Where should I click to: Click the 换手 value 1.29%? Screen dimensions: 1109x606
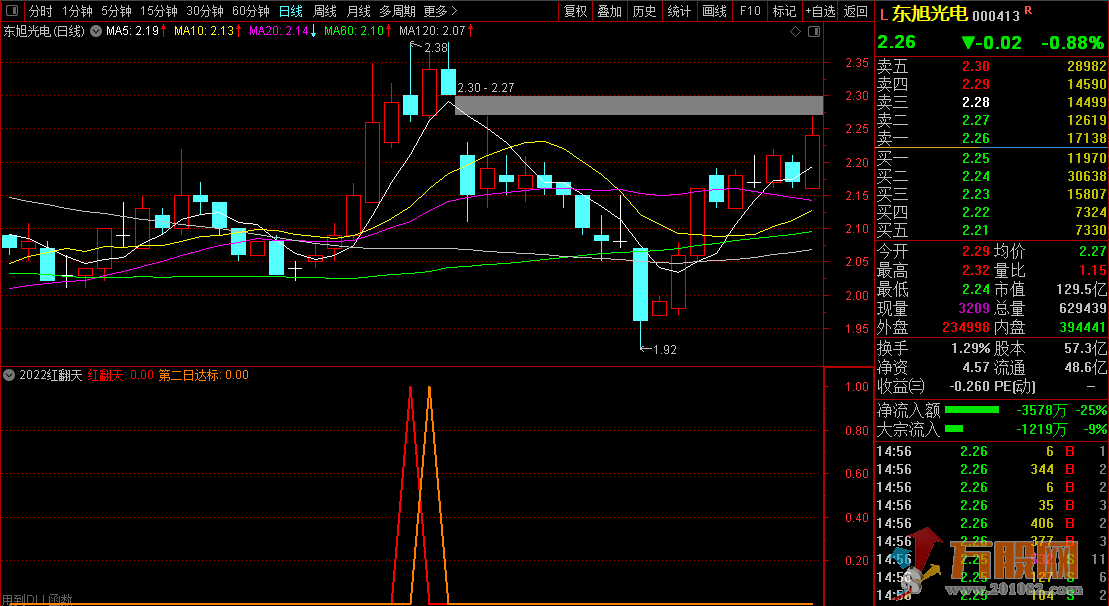click(x=970, y=349)
